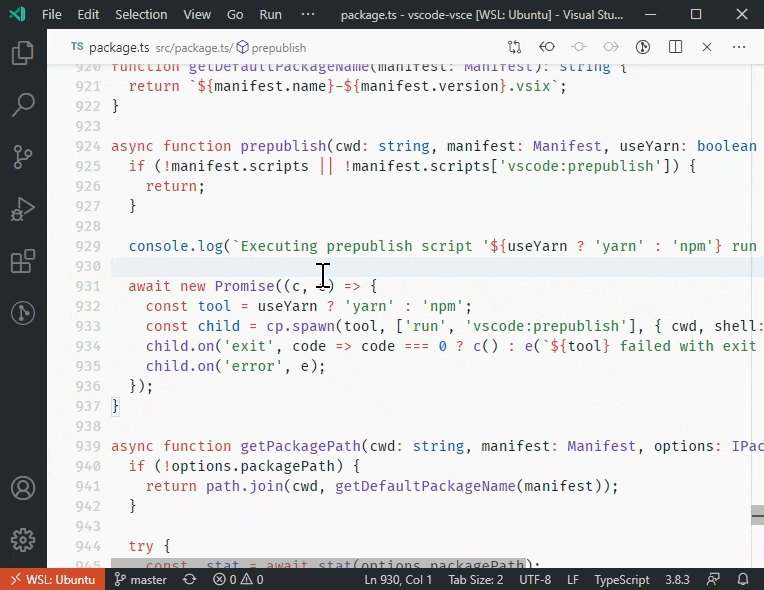Open the Search view in activity bar

(22, 105)
